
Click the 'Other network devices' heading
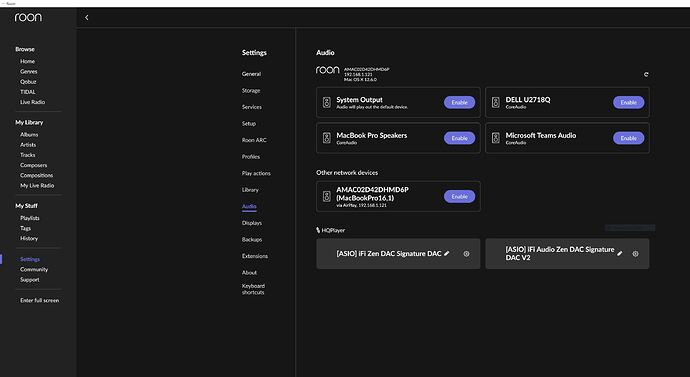347,172
